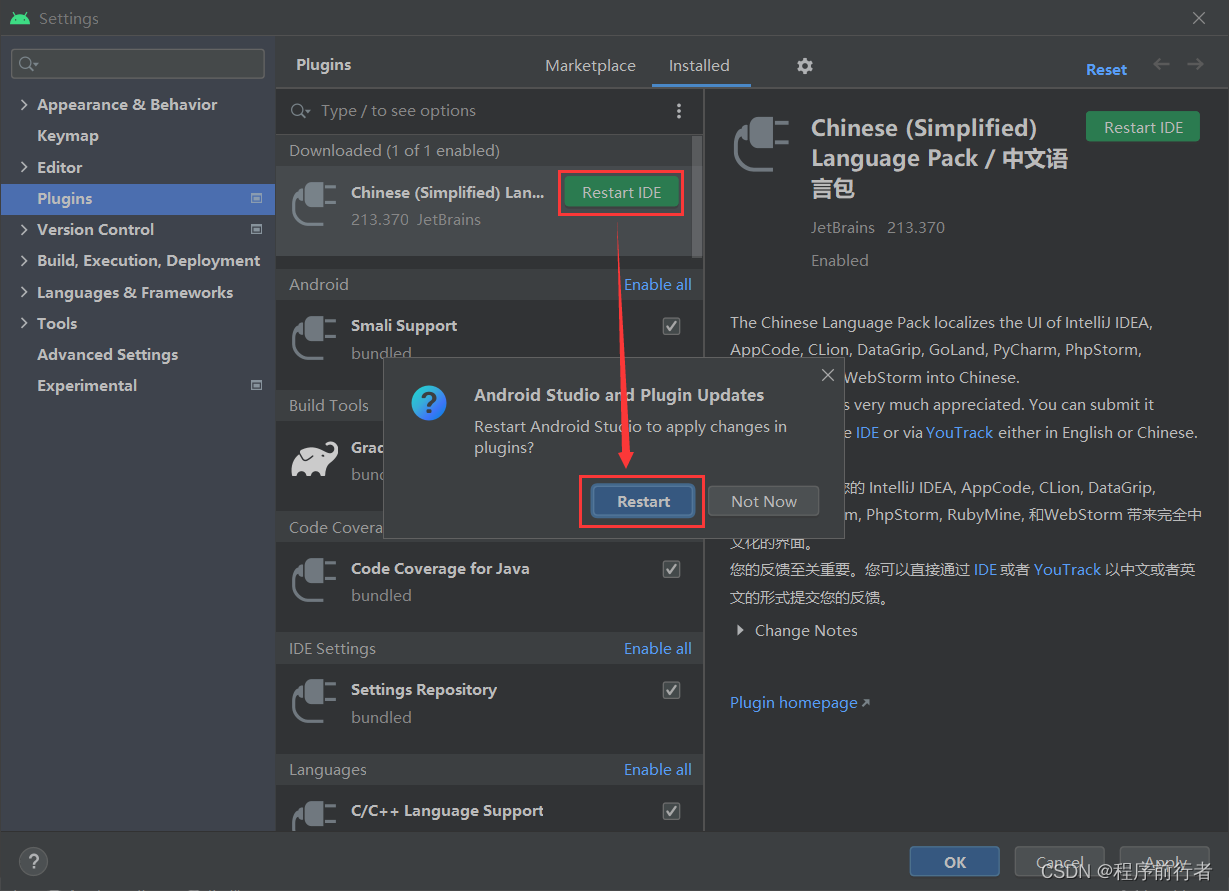The width and height of the screenshot is (1229, 891).
Task: Click the project-level marker icon beside Version Control
Action: (256, 229)
